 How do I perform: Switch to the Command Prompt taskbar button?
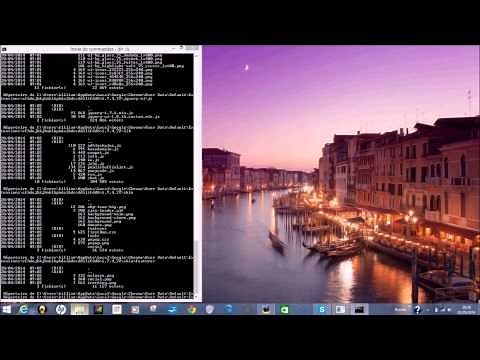point(359,309)
